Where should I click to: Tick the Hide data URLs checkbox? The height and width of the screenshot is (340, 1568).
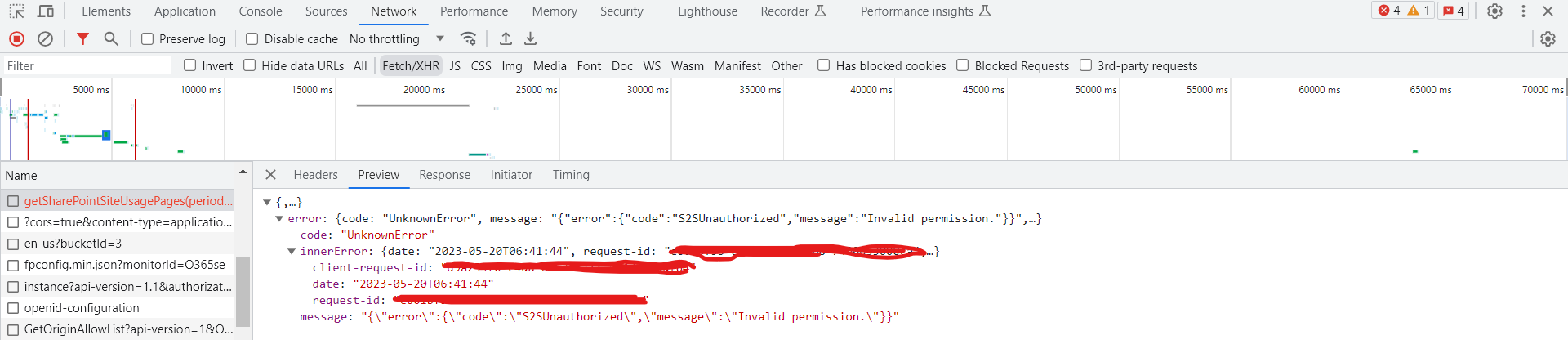249,65
